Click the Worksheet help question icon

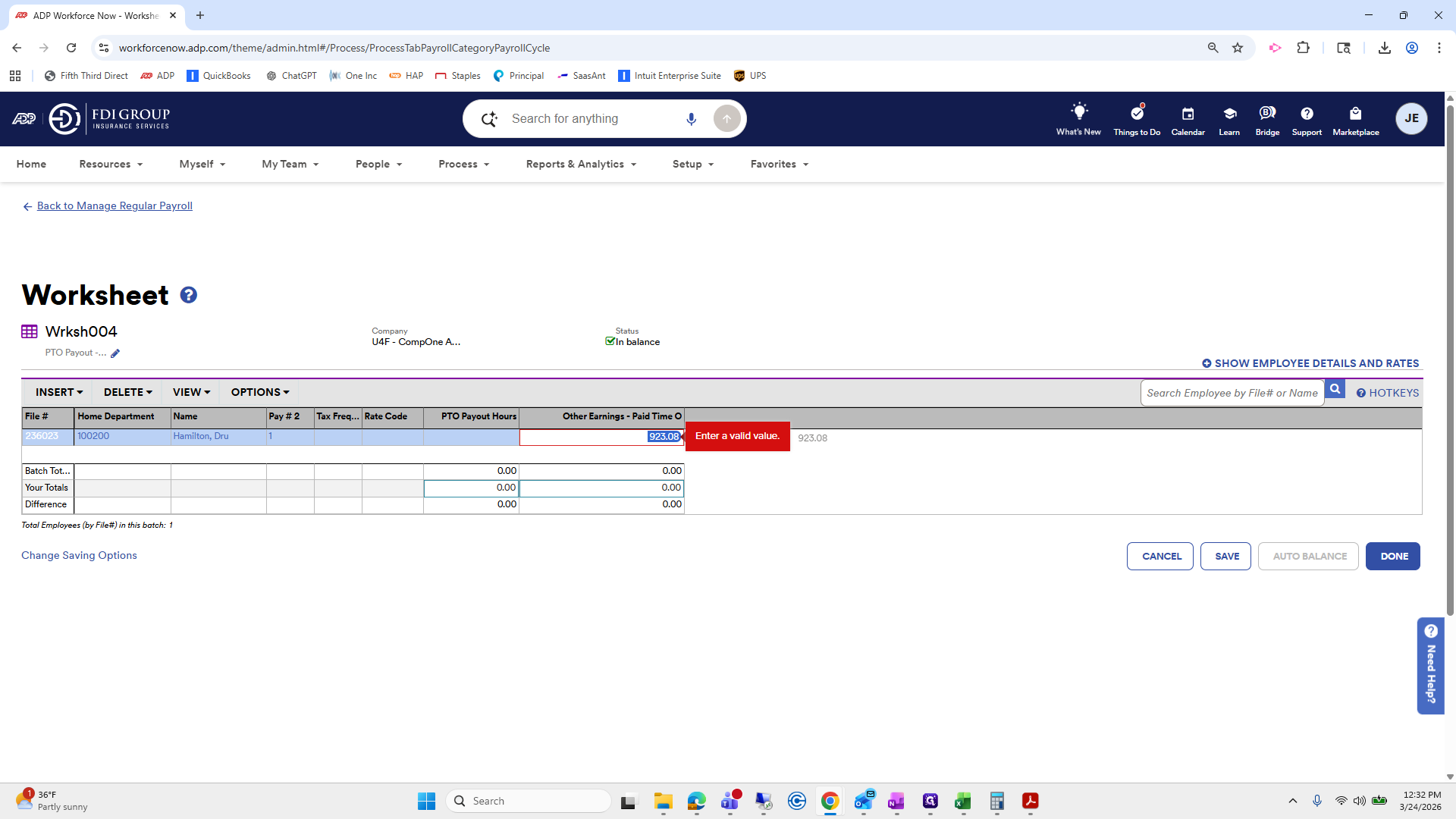pyautogui.click(x=189, y=295)
